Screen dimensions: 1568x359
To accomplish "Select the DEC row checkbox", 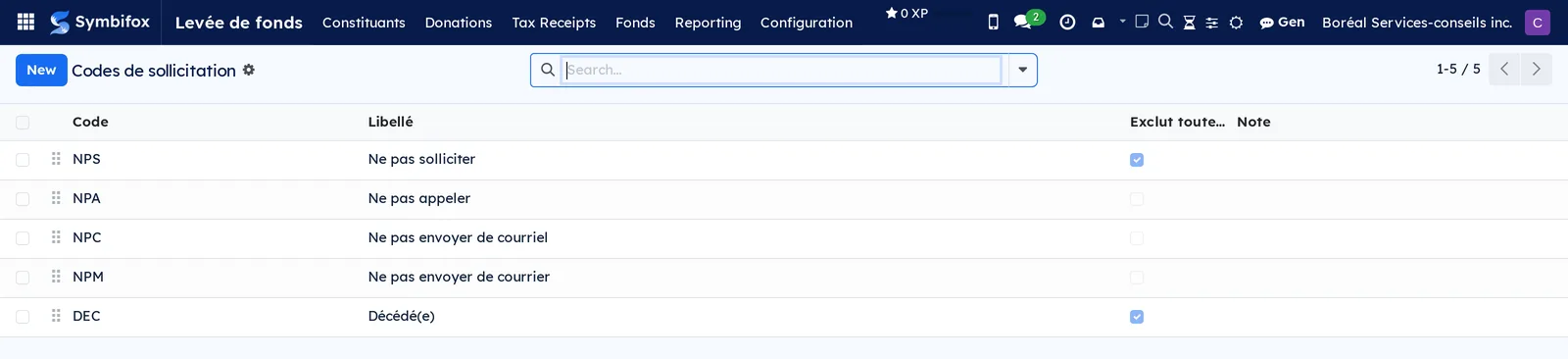I will pos(23,317).
